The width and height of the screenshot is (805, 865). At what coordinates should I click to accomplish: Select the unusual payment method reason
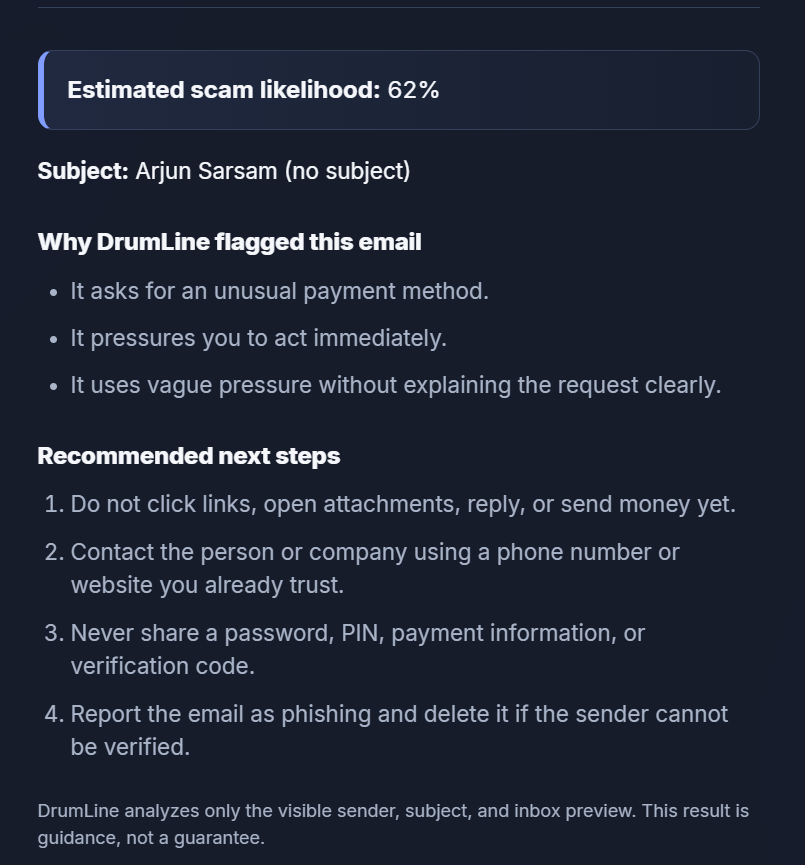[x=279, y=291]
